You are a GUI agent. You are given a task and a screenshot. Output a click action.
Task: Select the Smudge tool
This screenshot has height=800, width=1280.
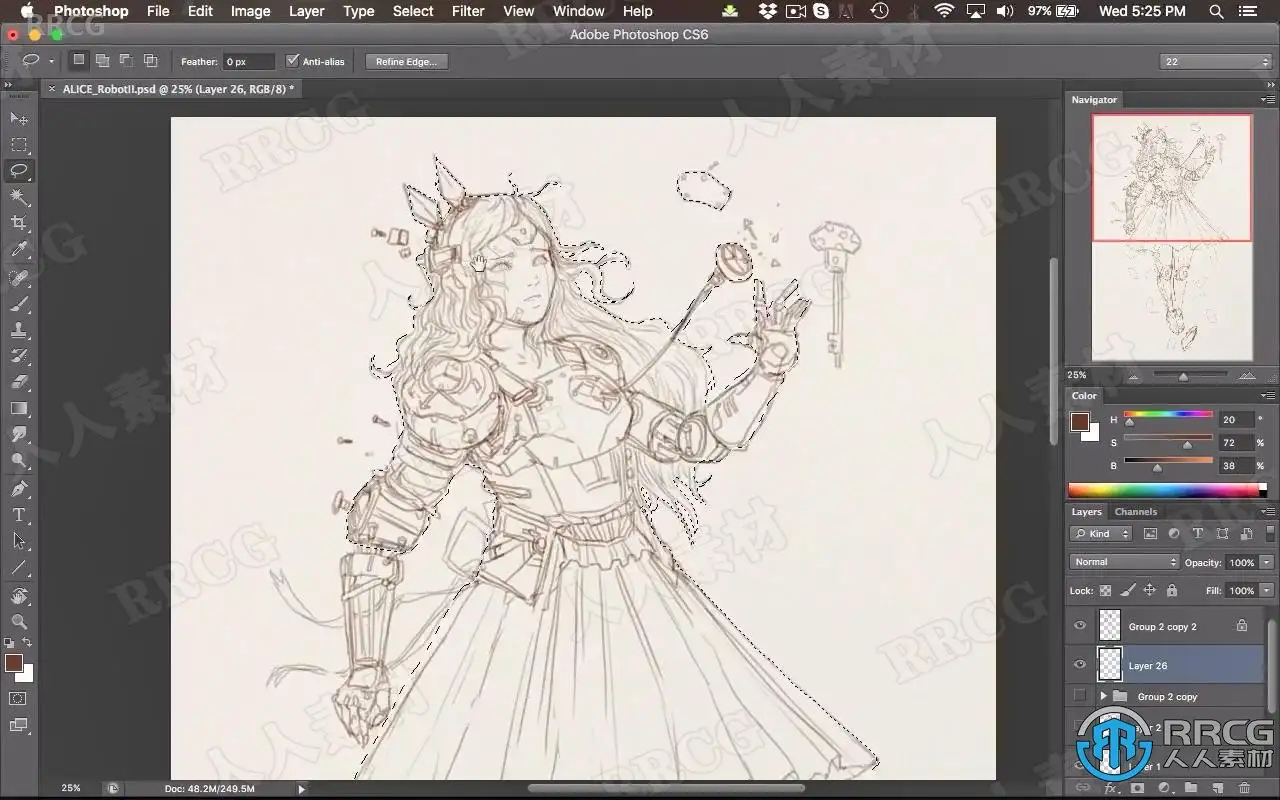click(x=19, y=434)
